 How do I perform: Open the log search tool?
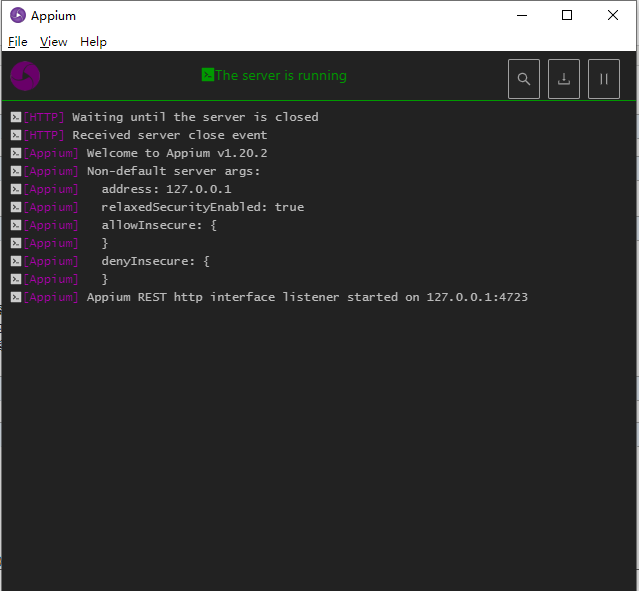(x=524, y=79)
